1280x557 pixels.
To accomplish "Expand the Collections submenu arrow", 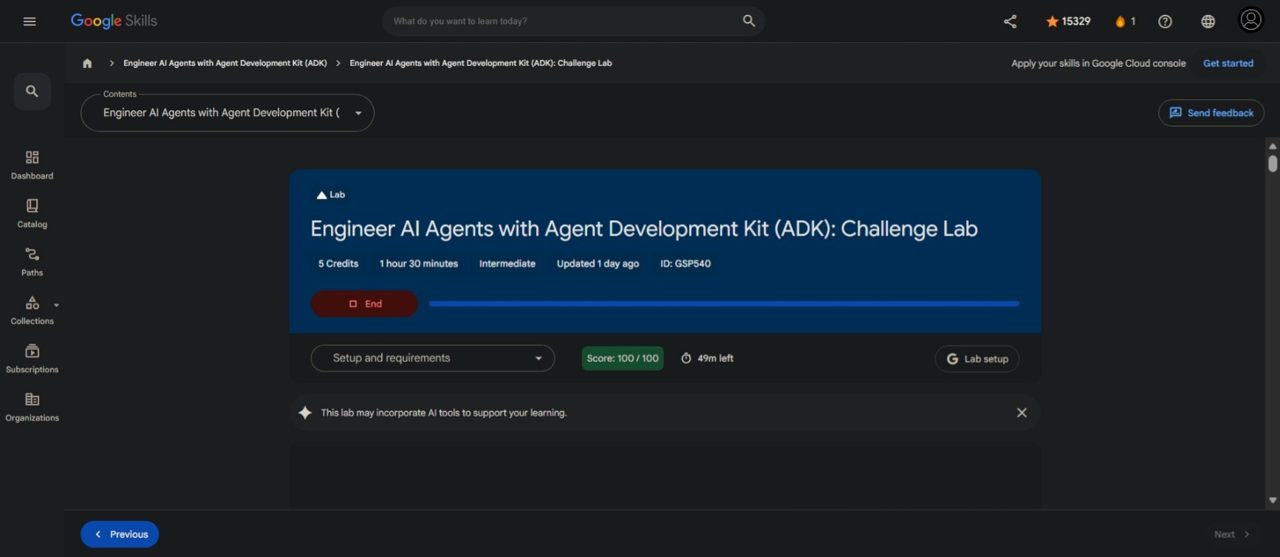I will (57, 305).
